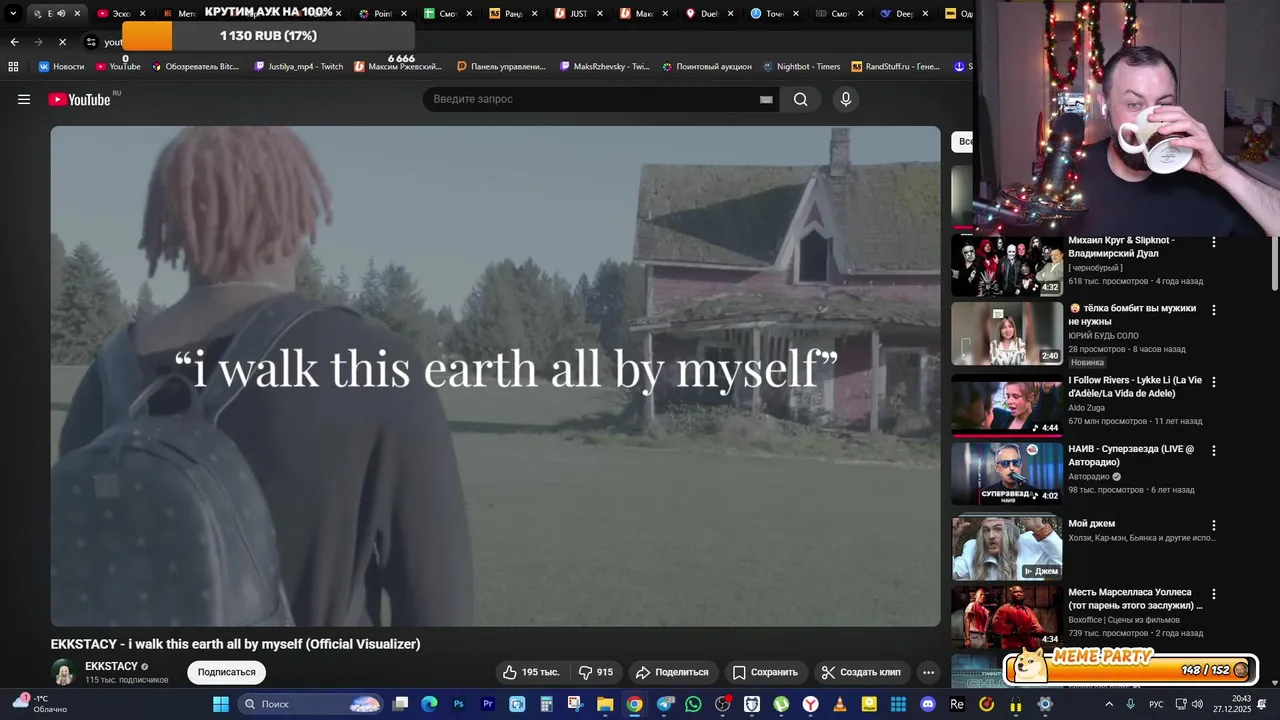1280x720 pixels.
Task: Open Google Chrome from the taskbar
Action: pyautogui.click(x=634, y=704)
